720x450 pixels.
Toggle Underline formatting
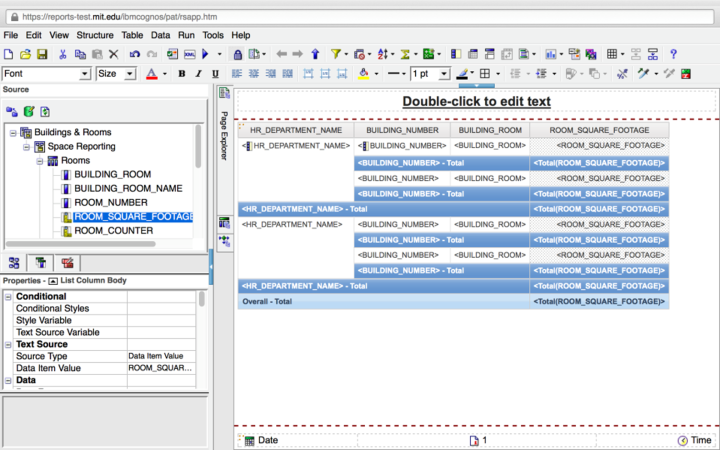click(x=214, y=73)
